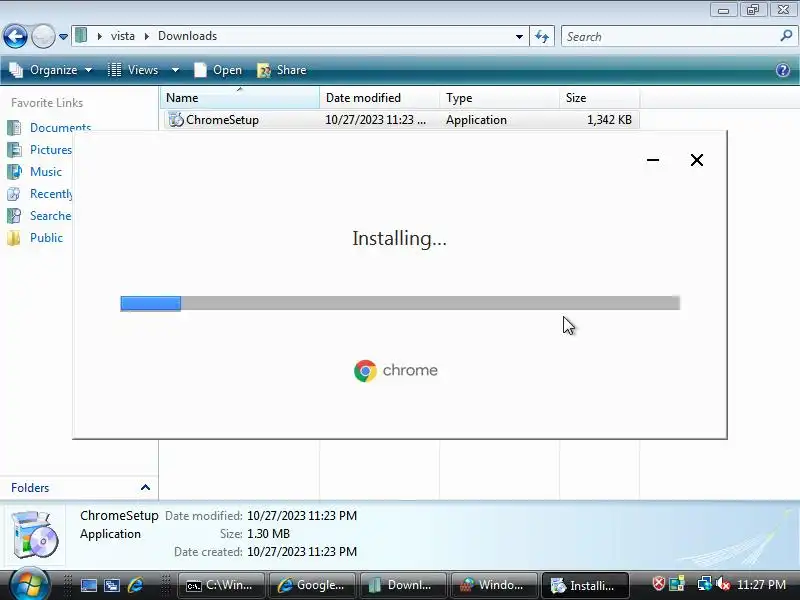This screenshot has height=600, width=800.
Task: Sort by the Date modified column
Action: tap(380, 97)
